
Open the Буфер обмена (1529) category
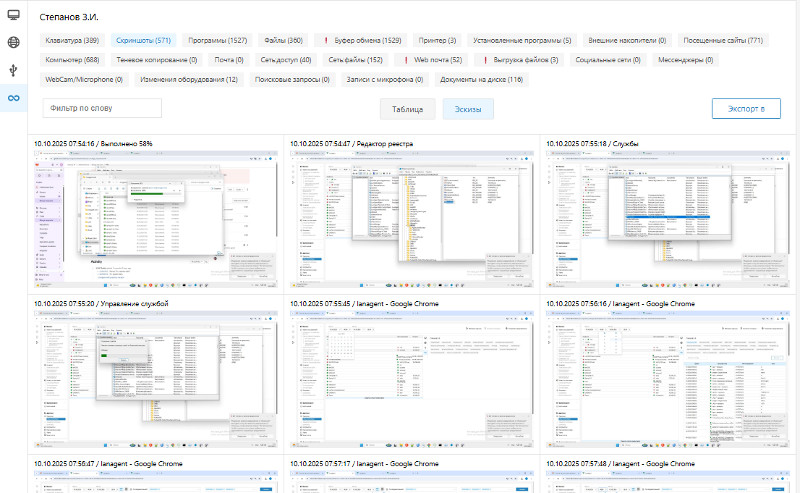[x=361, y=41]
